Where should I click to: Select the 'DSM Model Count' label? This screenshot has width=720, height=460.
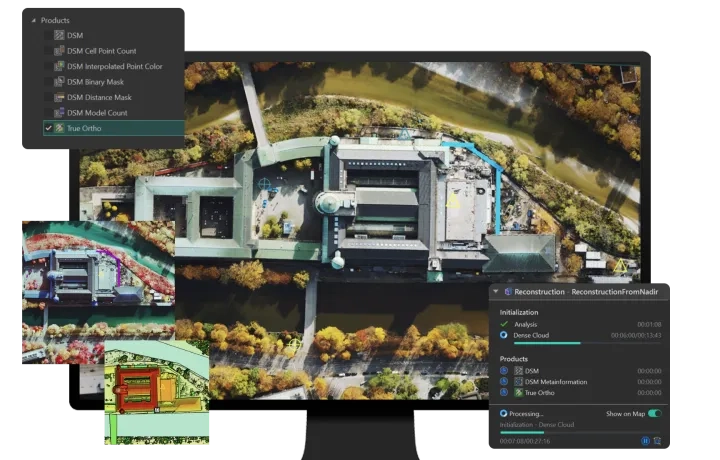(97, 113)
